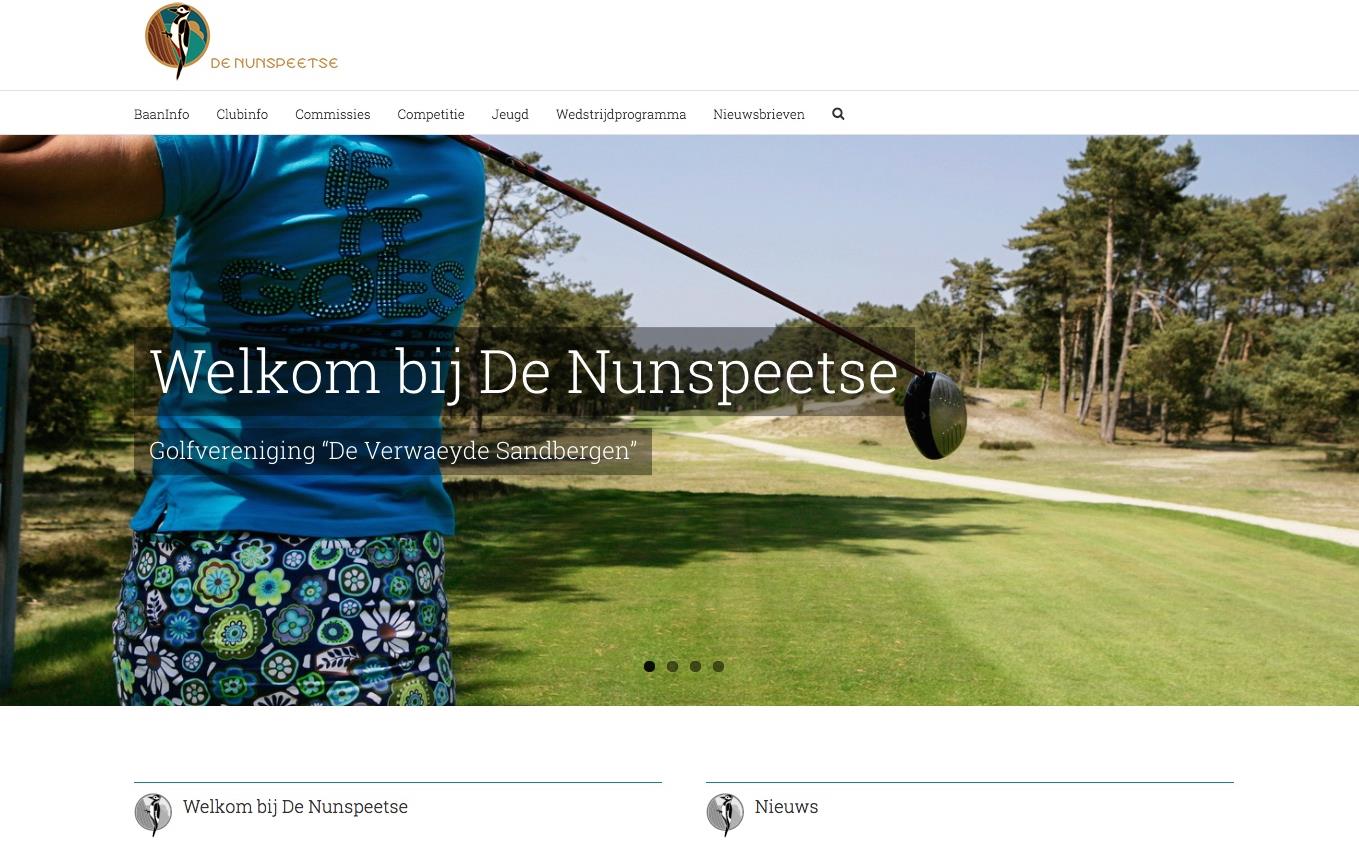Expand the Commissies menu
This screenshot has height=849, width=1359.
[x=333, y=114]
